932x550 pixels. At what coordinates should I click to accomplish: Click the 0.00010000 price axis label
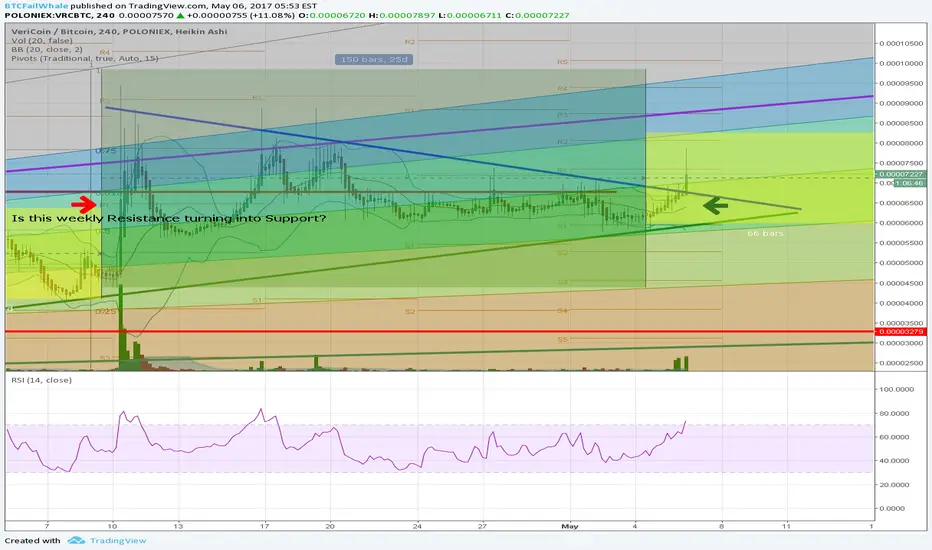pos(902,64)
